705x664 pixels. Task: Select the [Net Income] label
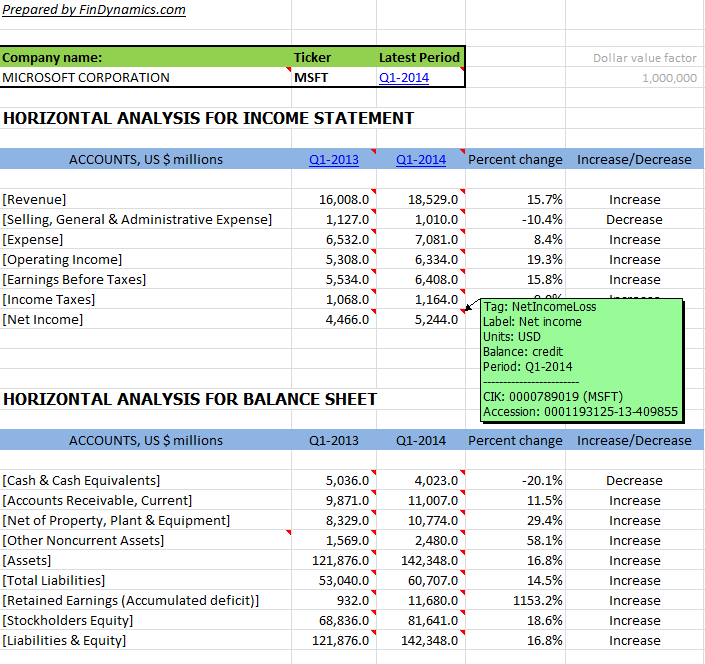[x=43, y=320]
